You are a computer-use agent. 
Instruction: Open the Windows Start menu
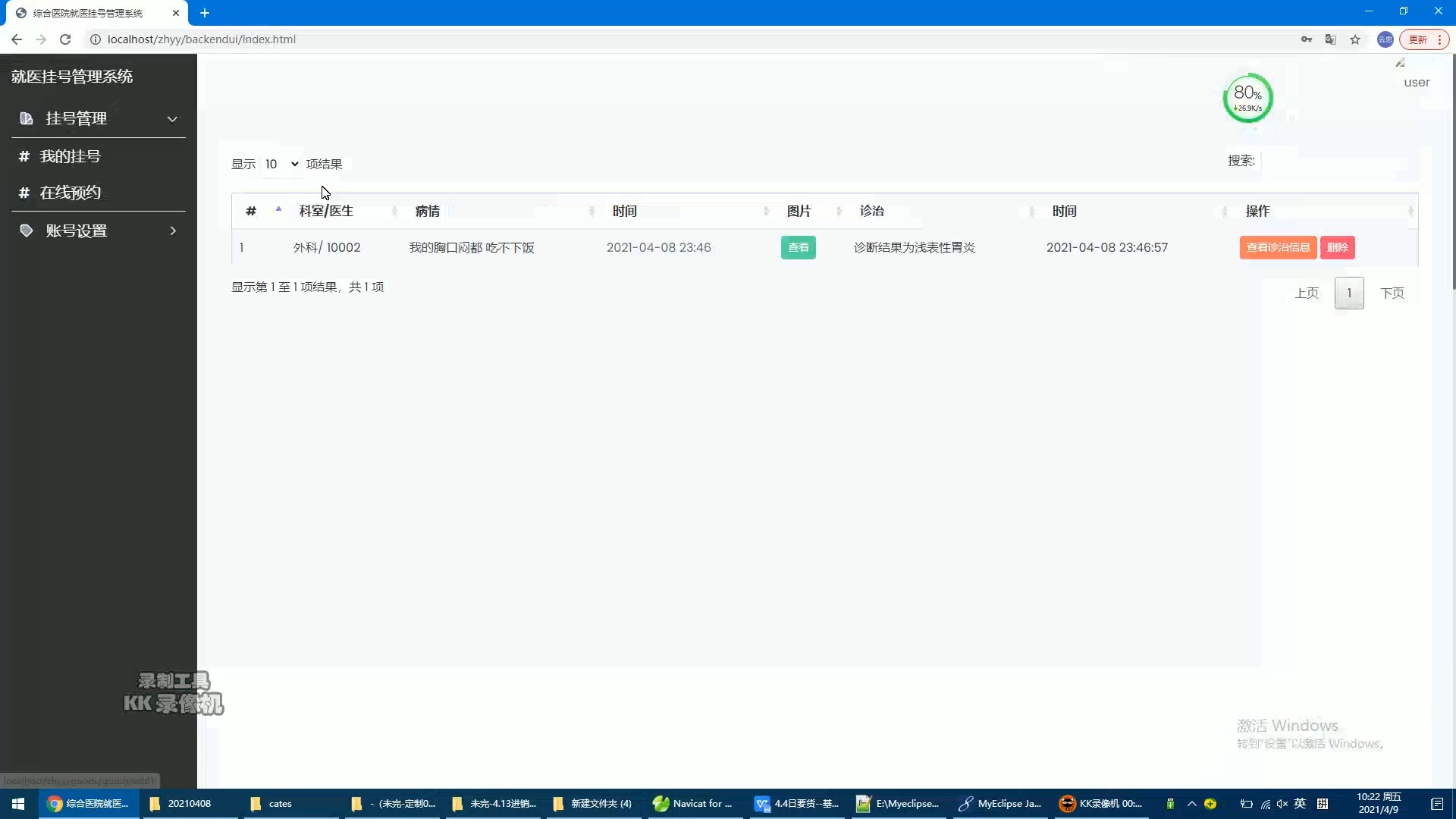click(18, 804)
